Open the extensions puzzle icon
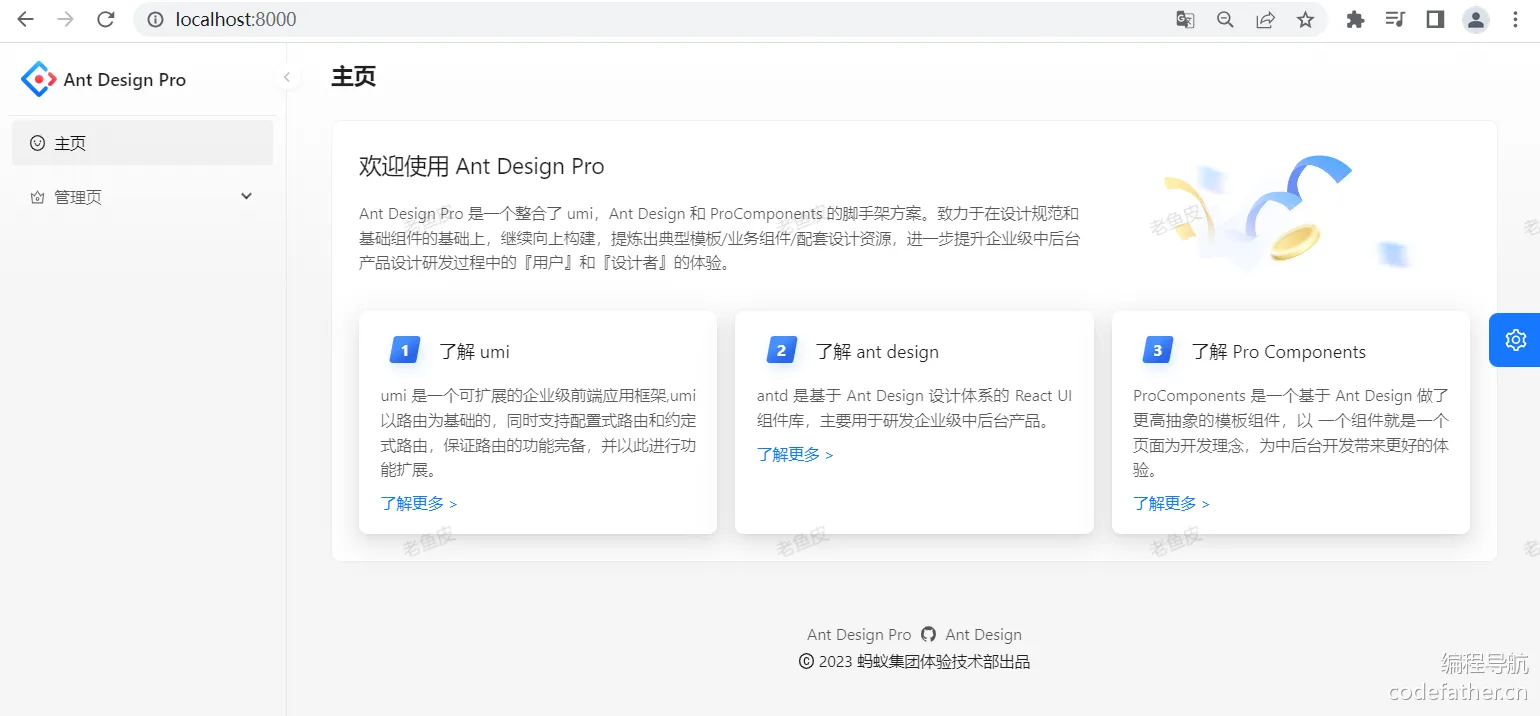Screen dimensions: 1540x716 click(1355, 19)
